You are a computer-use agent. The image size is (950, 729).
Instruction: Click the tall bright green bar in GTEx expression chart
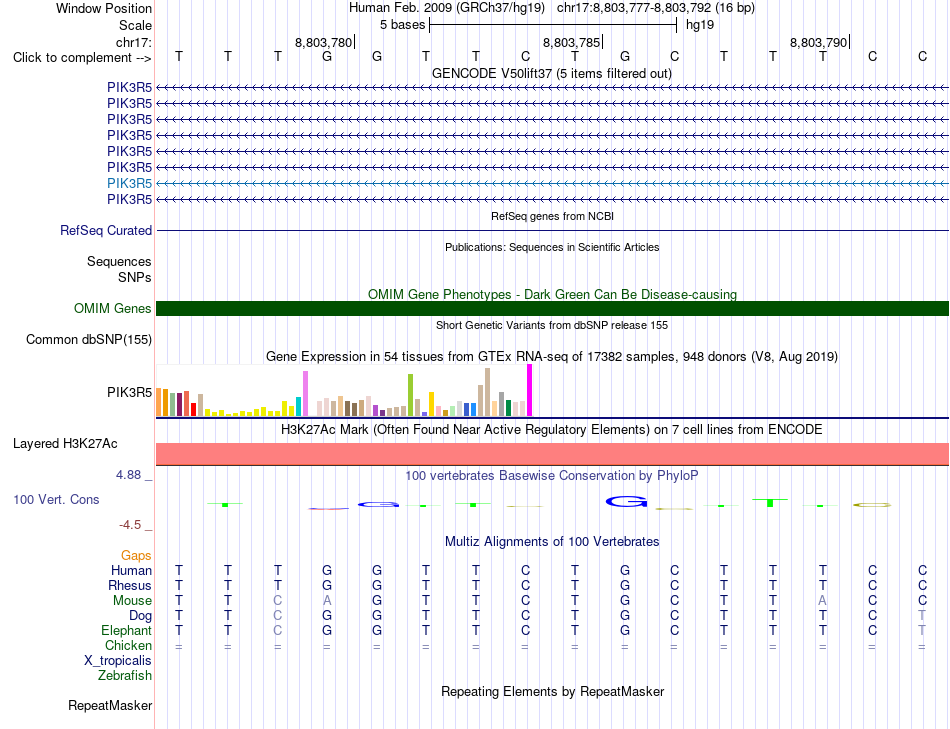coord(410,395)
